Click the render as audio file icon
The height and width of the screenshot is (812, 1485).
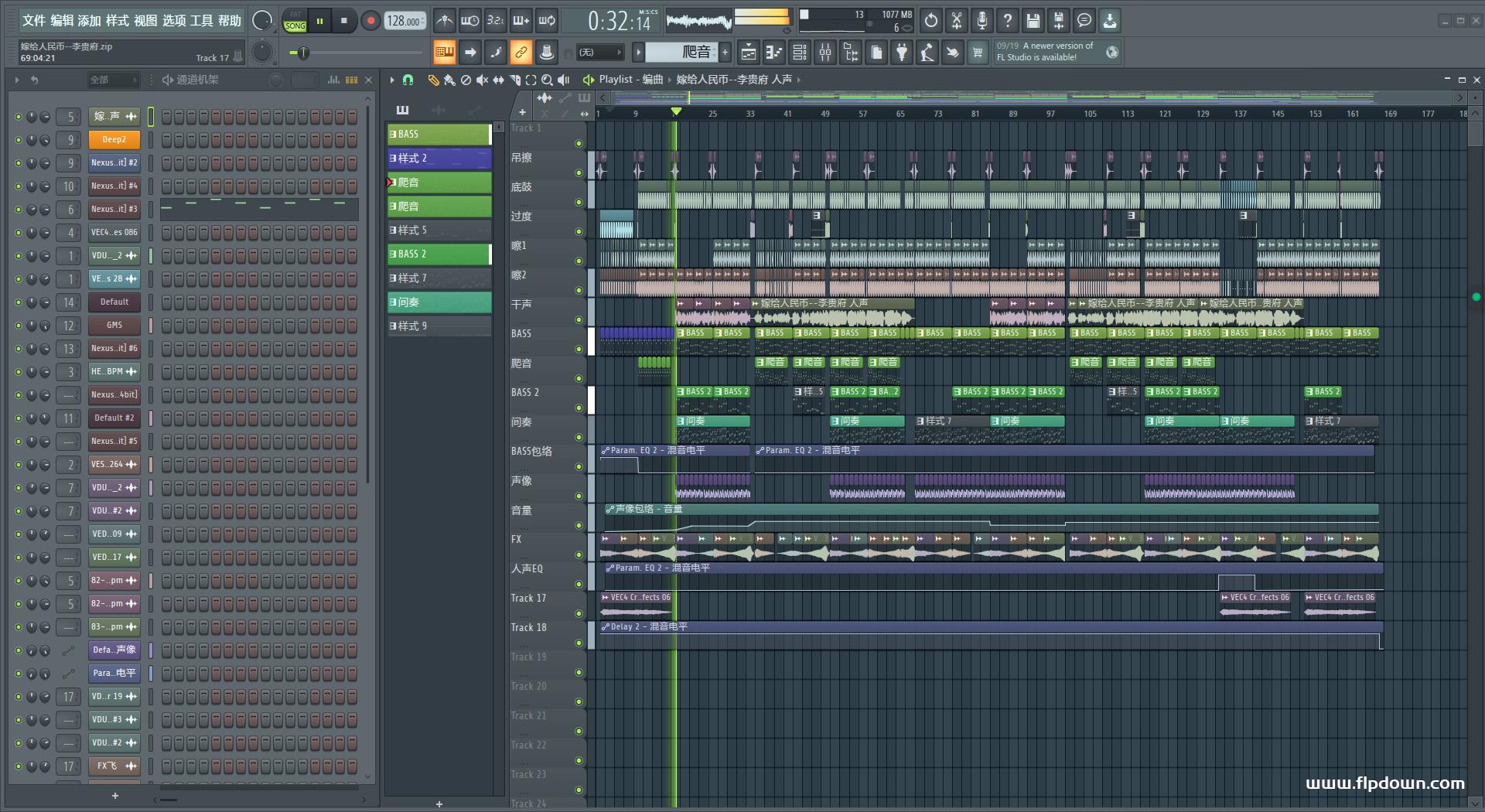tap(1059, 21)
